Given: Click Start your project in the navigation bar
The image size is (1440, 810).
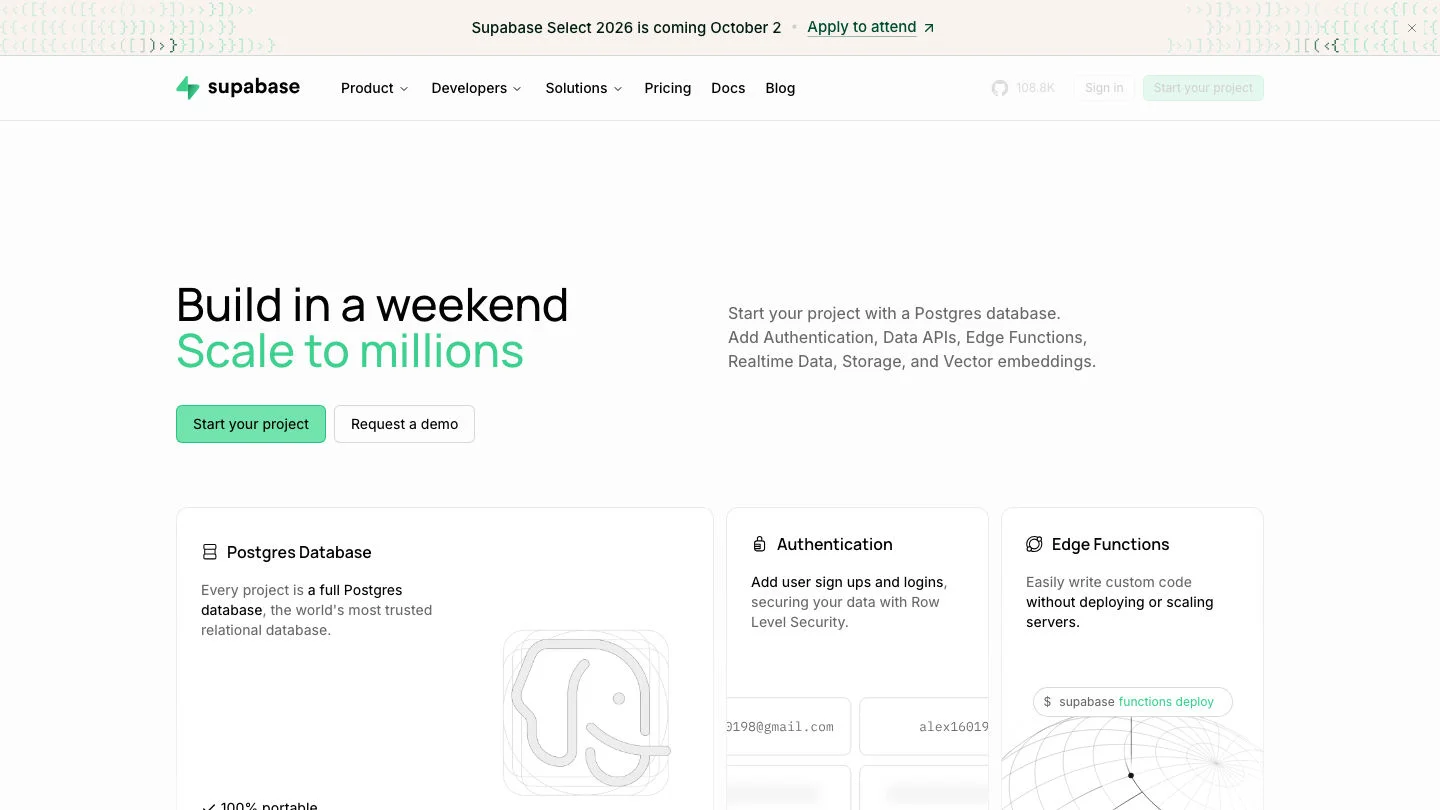Looking at the screenshot, I should 1203,88.
